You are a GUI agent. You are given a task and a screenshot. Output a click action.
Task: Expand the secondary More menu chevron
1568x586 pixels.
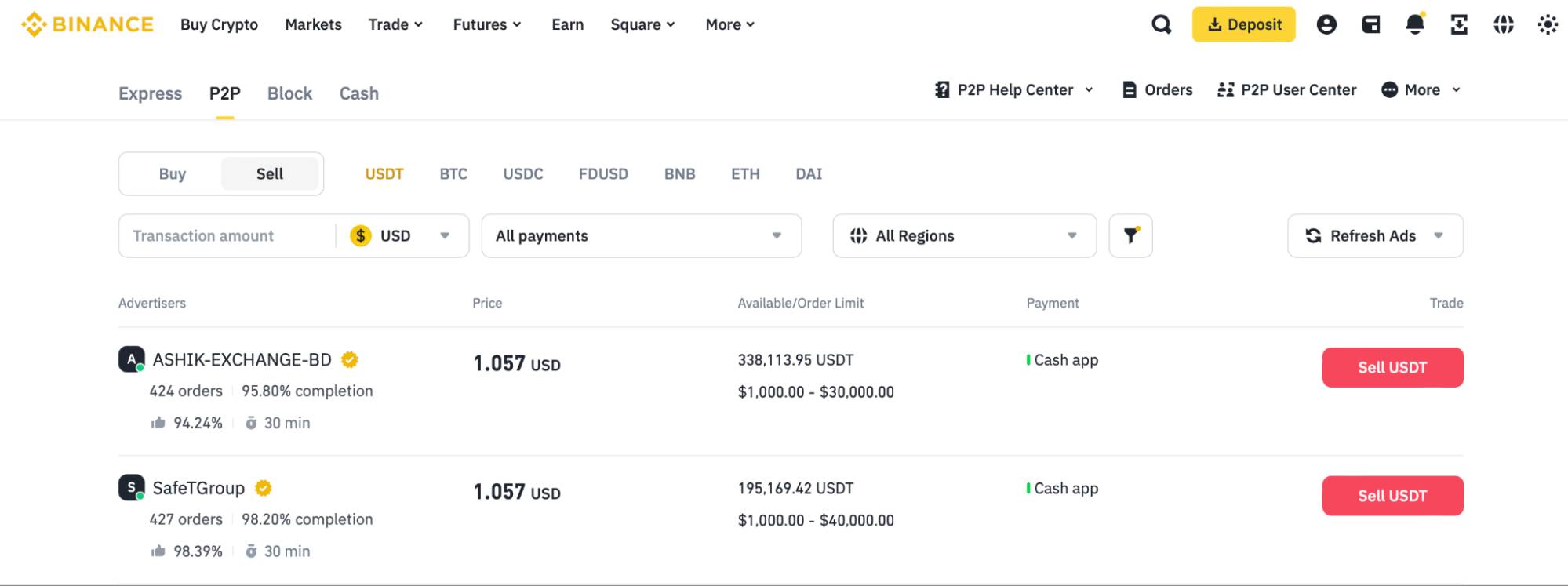(x=1456, y=89)
